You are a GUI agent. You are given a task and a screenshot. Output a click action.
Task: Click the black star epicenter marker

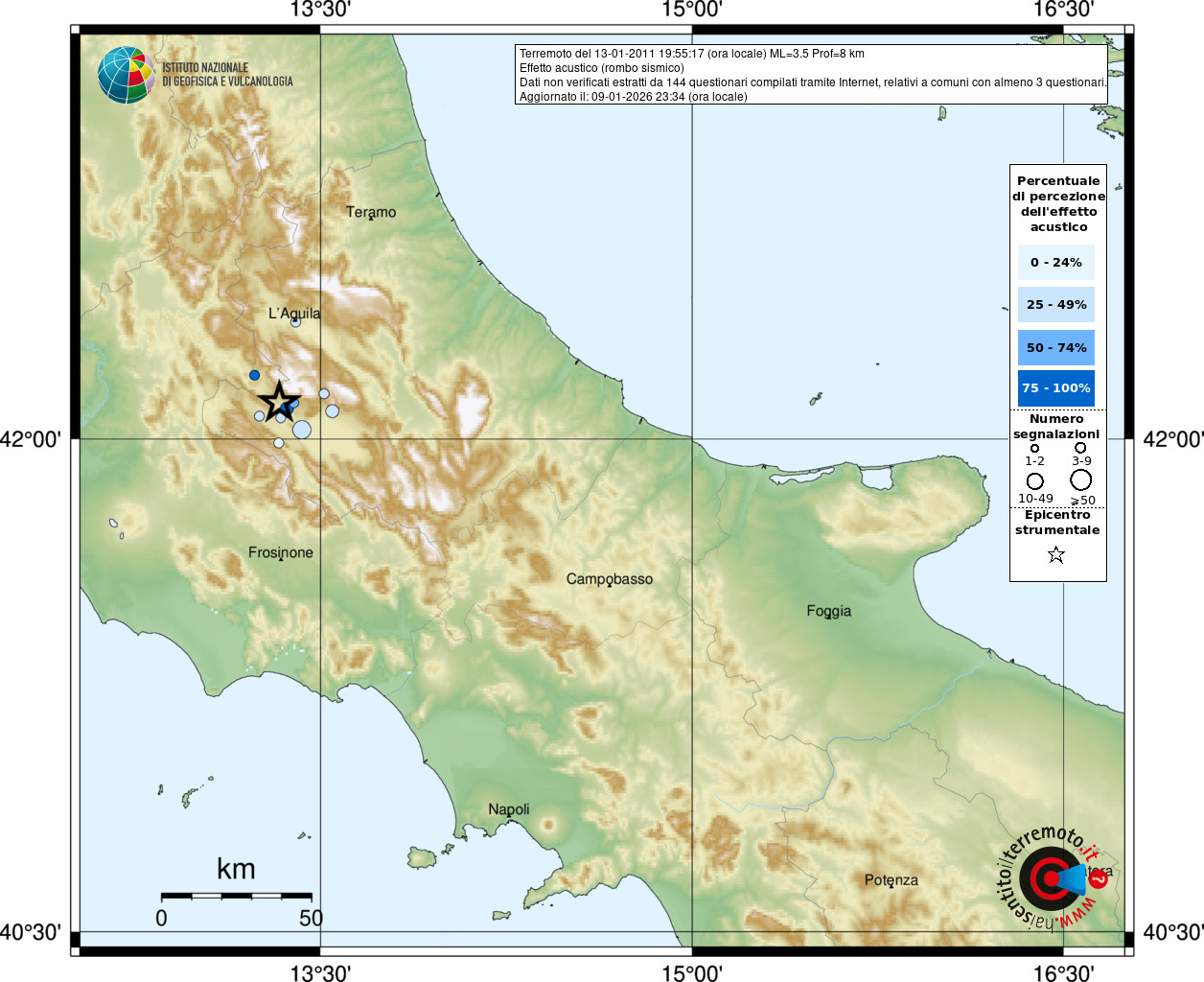[279, 401]
